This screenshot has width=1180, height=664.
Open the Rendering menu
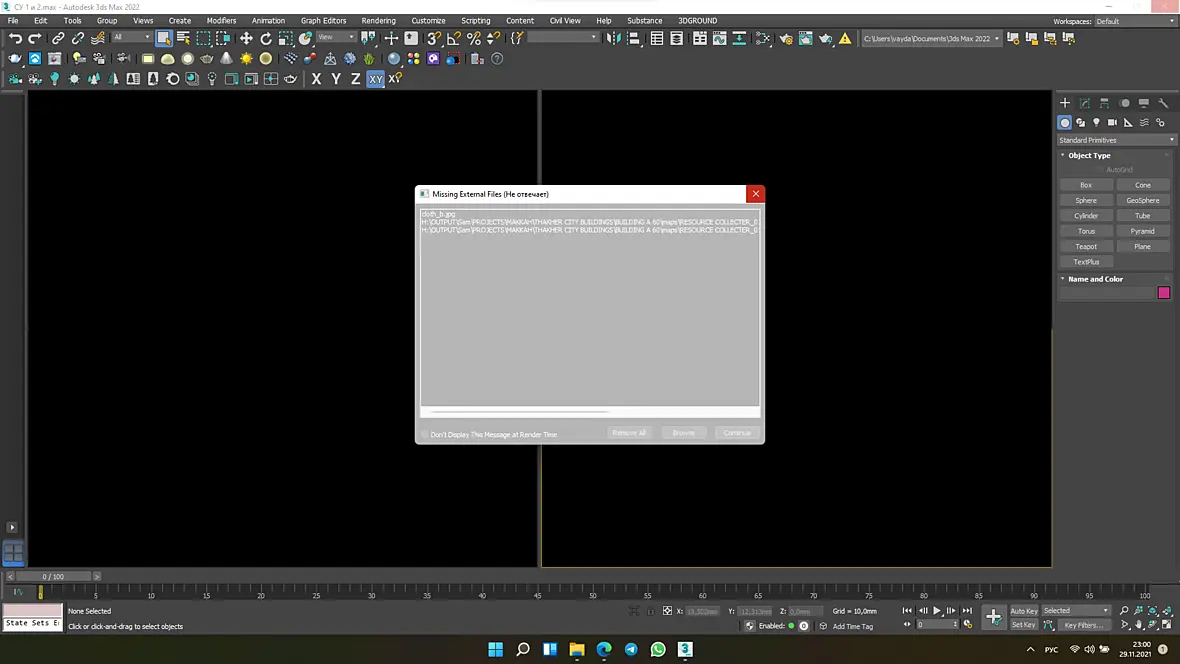[378, 20]
